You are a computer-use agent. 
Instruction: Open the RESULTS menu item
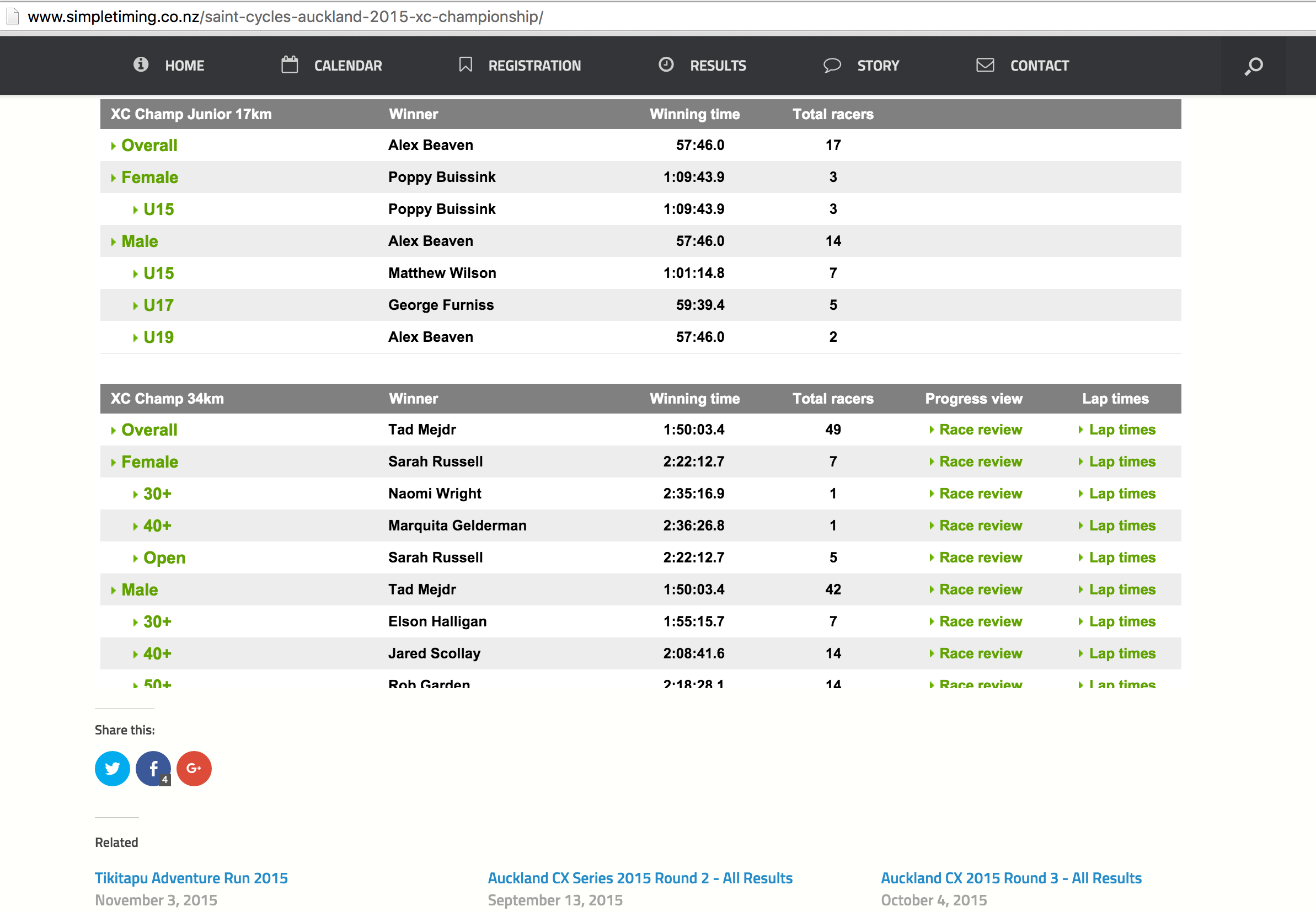(x=718, y=66)
